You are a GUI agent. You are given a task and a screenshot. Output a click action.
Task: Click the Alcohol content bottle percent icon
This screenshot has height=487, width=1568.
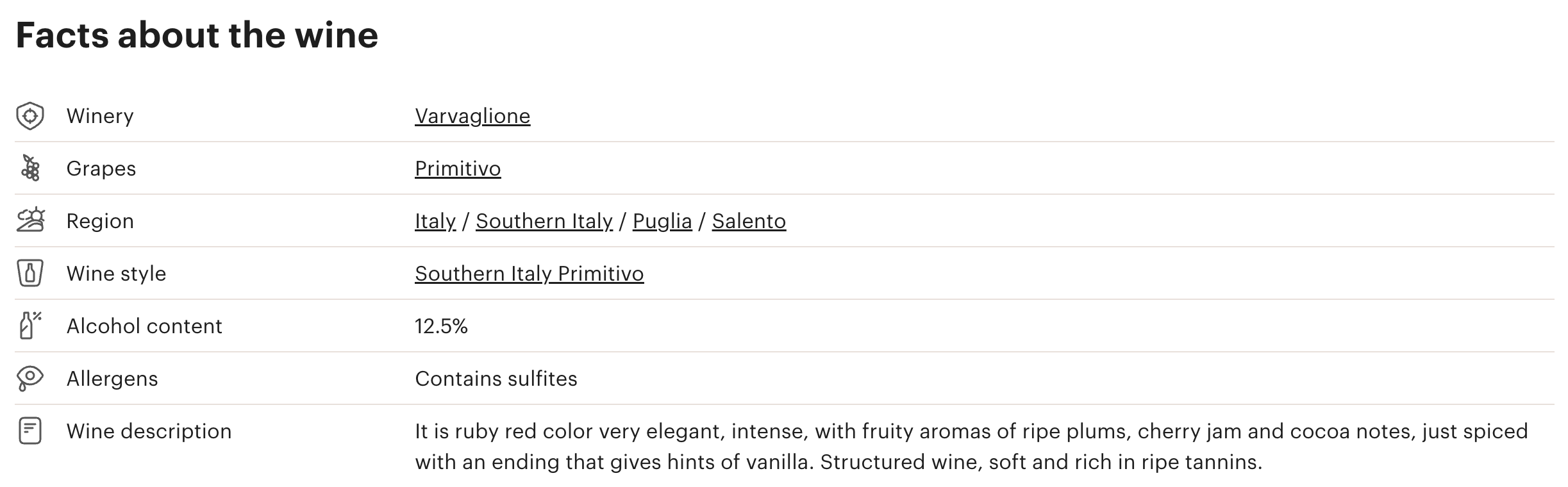(29, 326)
